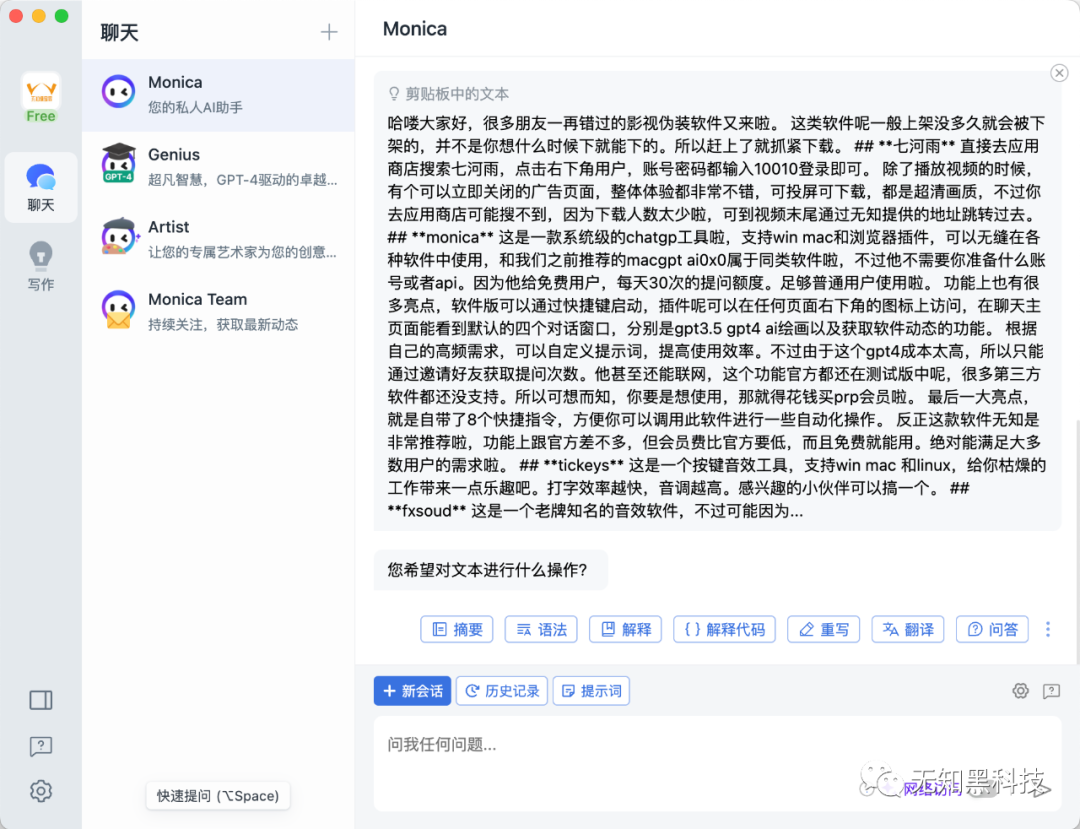This screenshot has height=829, width=1080.
Task: Open the Monica Team chat row
Action: tap(218, 312)
